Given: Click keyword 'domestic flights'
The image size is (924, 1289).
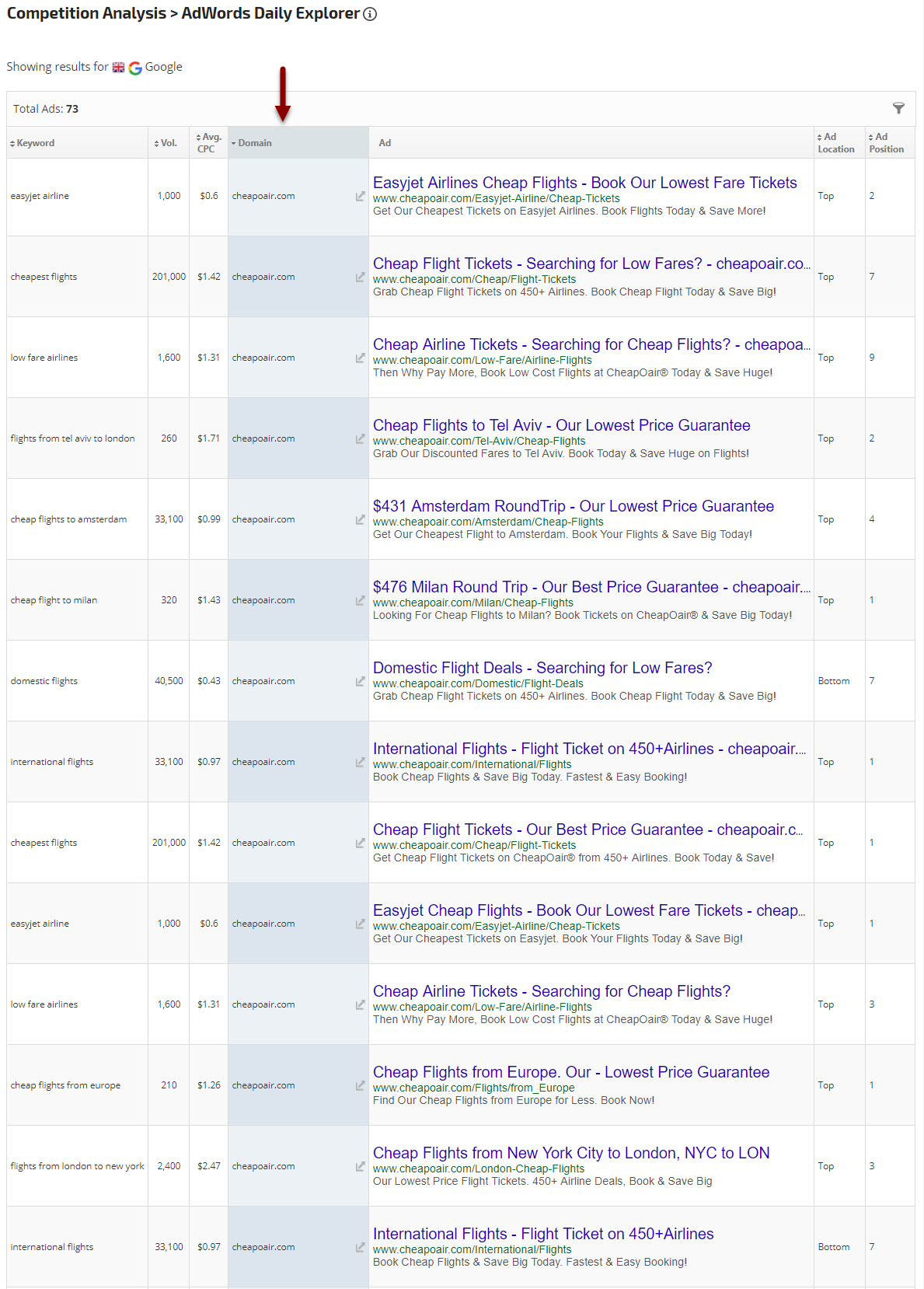Looking at the screenshot, I should pos(44,681).
